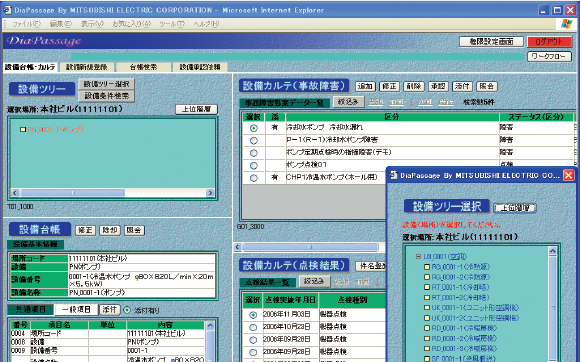Select the radio button for 冷却水ポンプ 冷却水漏れ row
The width and height of the screenshot is (580, 362).
253,128
